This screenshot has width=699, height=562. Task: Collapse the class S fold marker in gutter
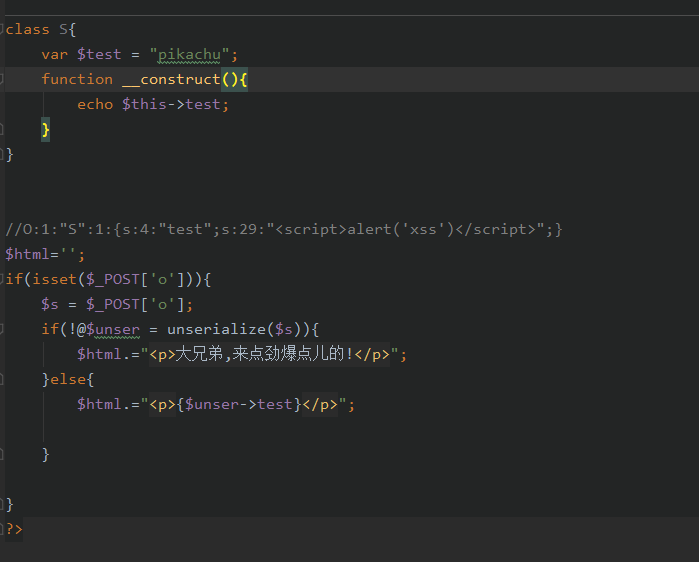click(2, 29)
